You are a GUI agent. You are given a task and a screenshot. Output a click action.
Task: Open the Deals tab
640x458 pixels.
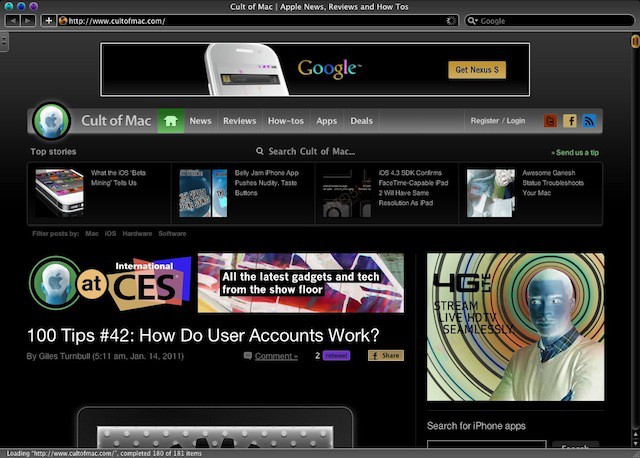coord(362,121)
